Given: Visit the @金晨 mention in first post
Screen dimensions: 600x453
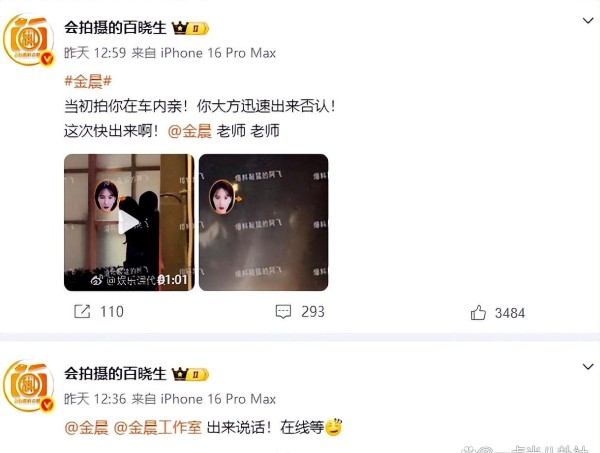Looking at the screenshot, I should coord(190,131).
